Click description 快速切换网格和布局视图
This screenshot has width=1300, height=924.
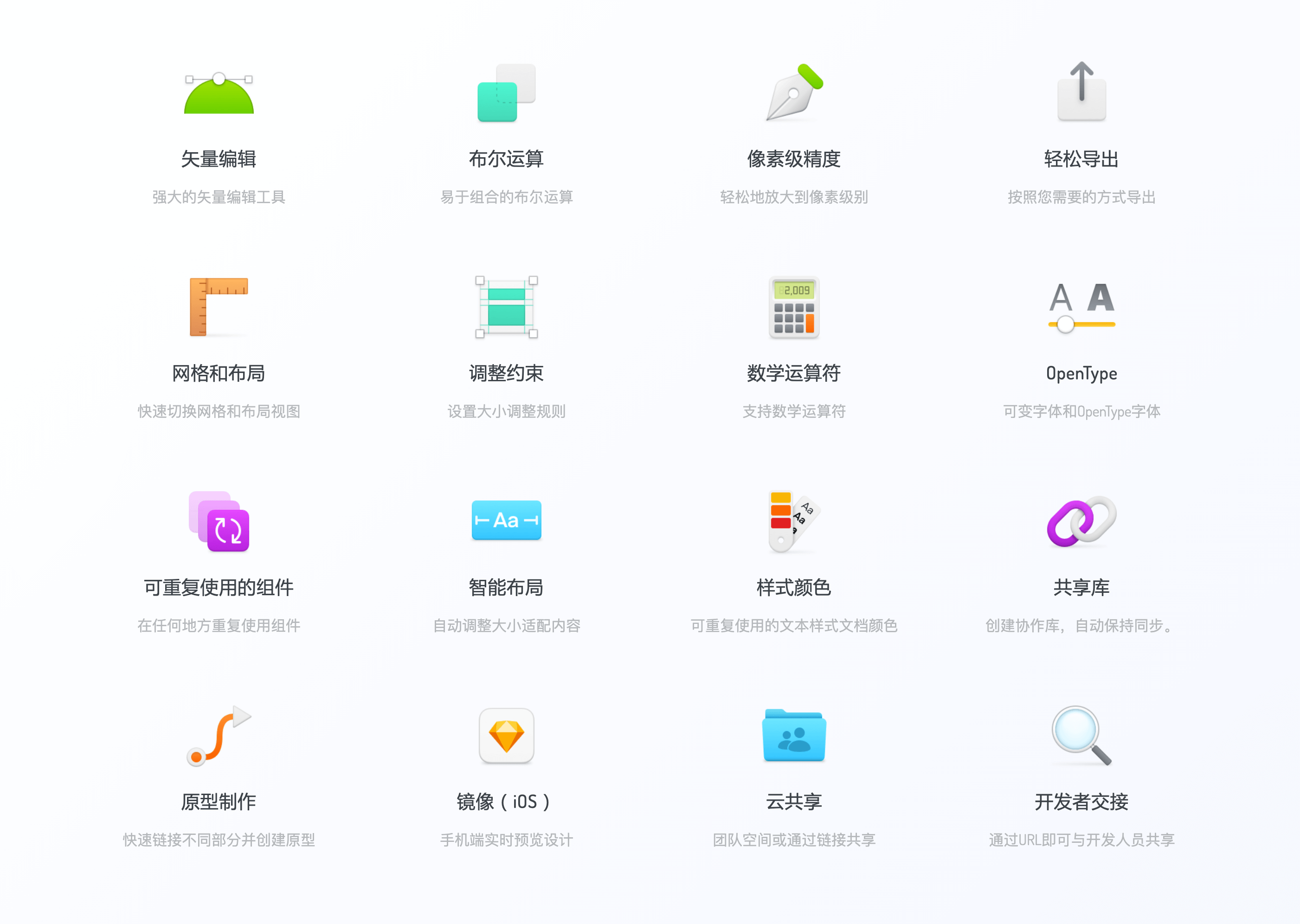[x=219, y=411]
